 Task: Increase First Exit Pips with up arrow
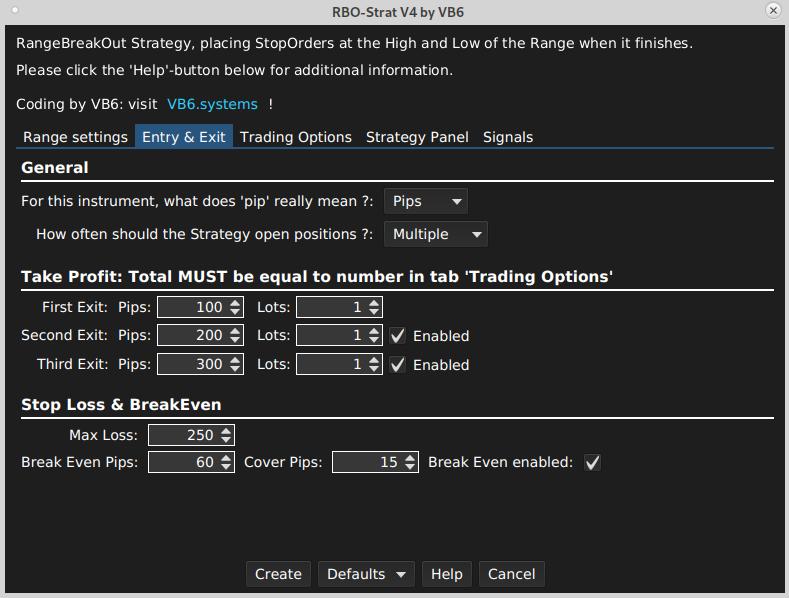[235, 302]
